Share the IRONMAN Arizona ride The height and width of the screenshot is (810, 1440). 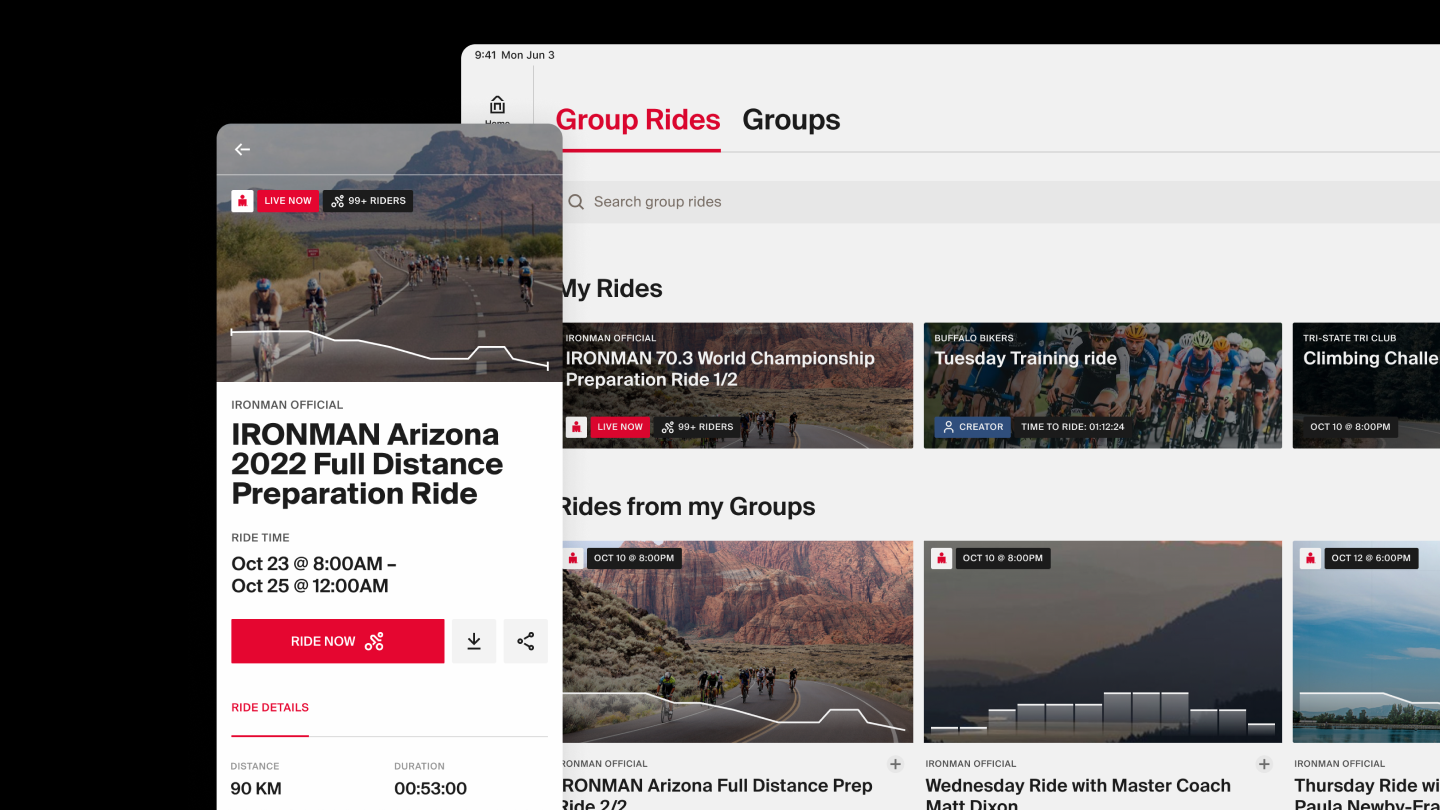tap(526, 641)
